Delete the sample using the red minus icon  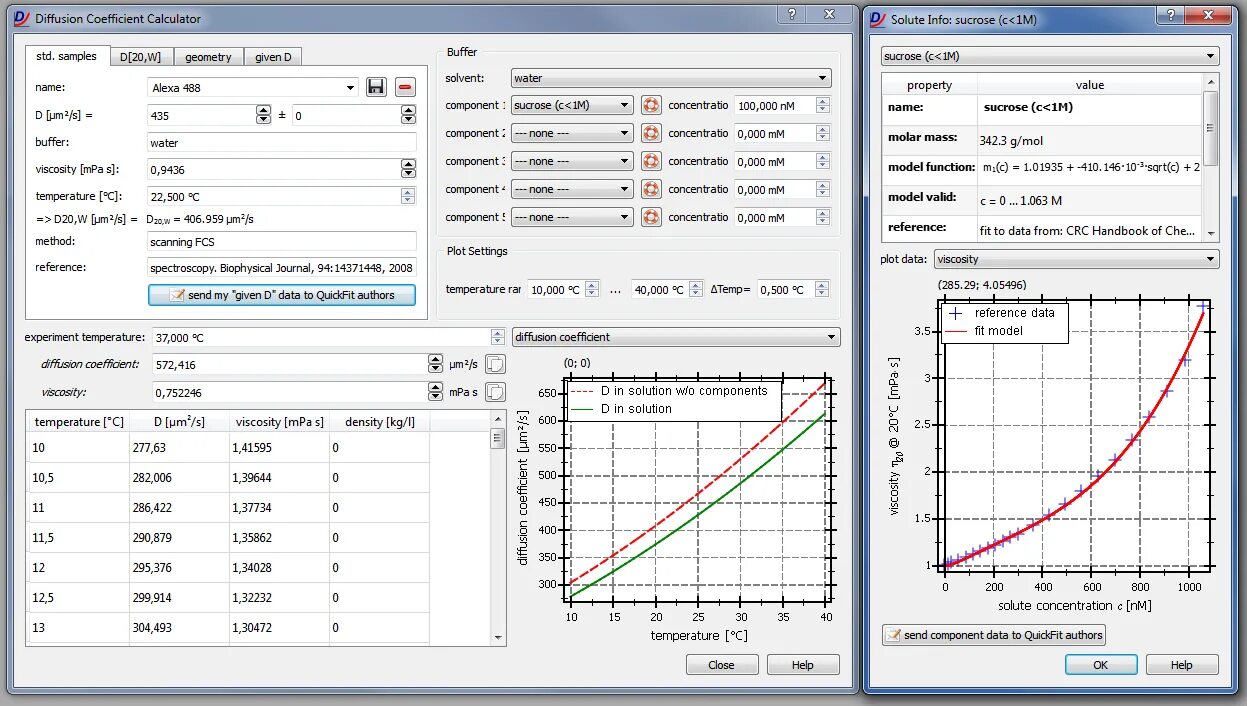(x=405, y=87)
